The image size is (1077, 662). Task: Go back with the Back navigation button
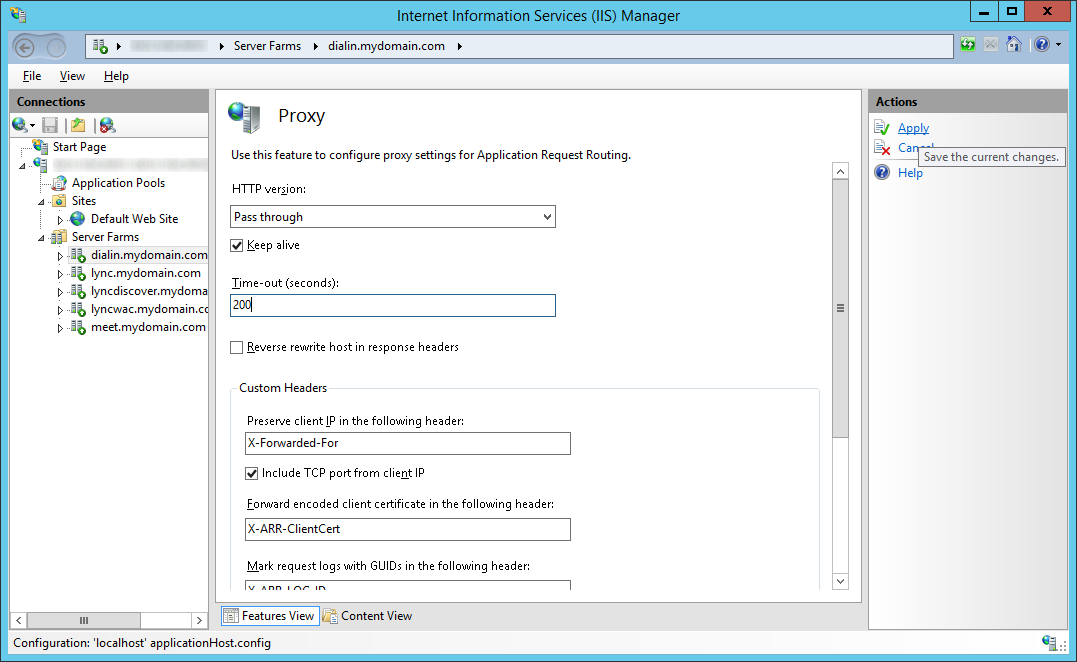pos(25,47)
